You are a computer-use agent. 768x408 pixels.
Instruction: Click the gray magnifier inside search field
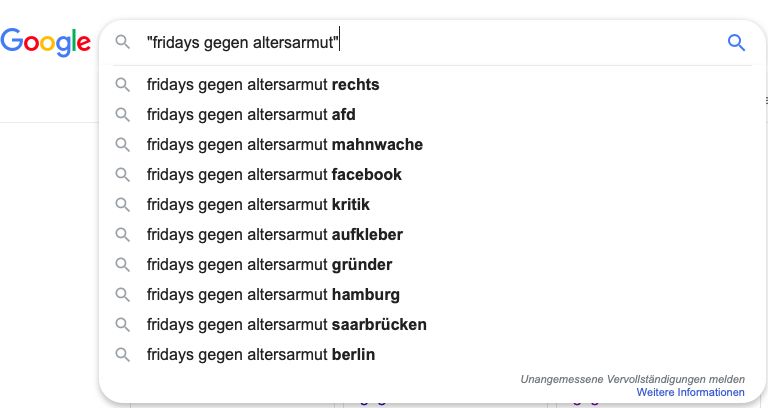click(x=123, y=42)
